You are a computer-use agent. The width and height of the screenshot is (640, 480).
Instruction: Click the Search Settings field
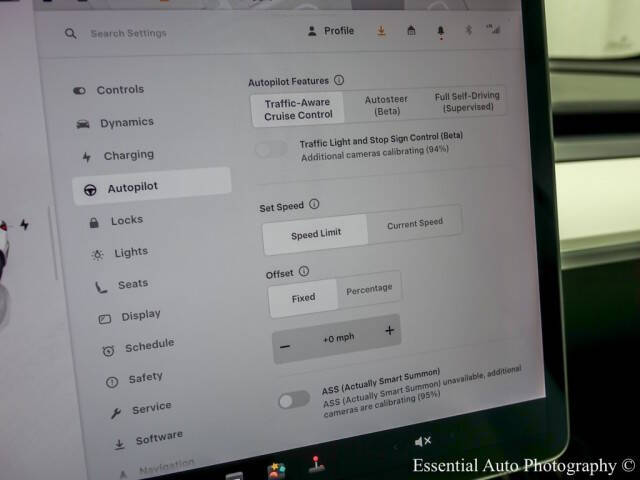pyautogui.click(x=128, y=33)
